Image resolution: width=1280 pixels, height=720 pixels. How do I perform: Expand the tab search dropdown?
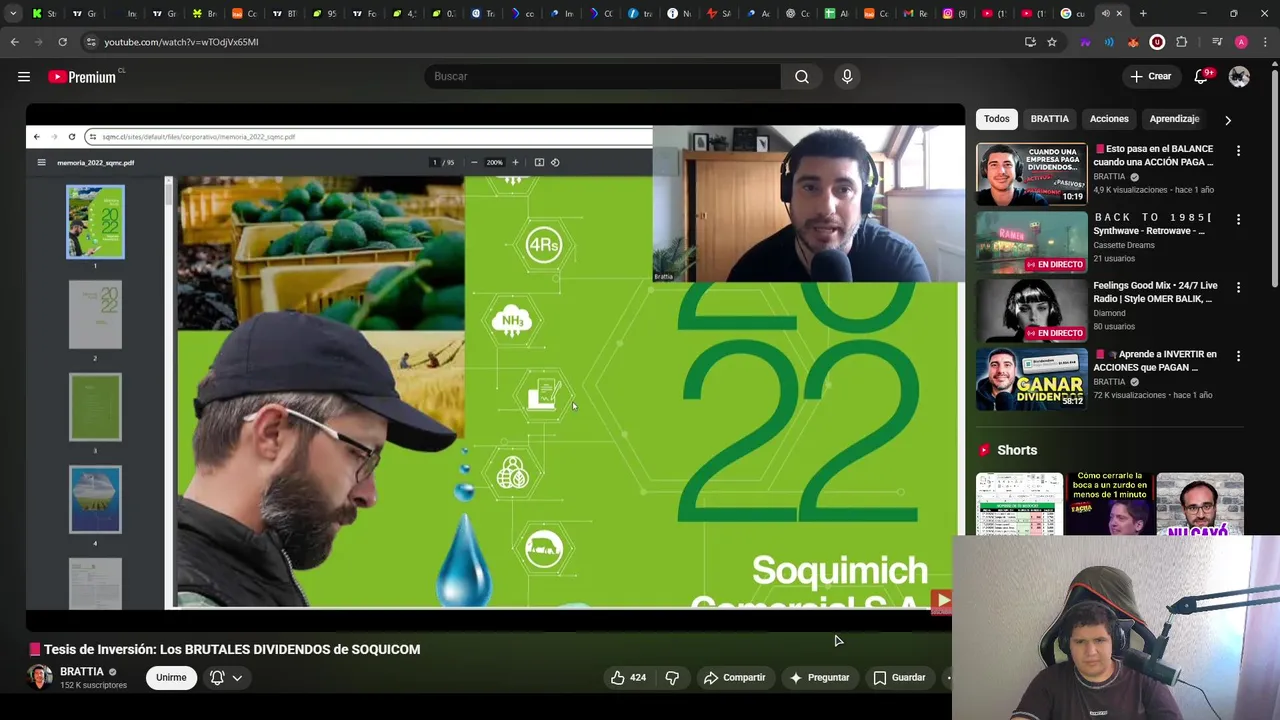click(13, 14)
